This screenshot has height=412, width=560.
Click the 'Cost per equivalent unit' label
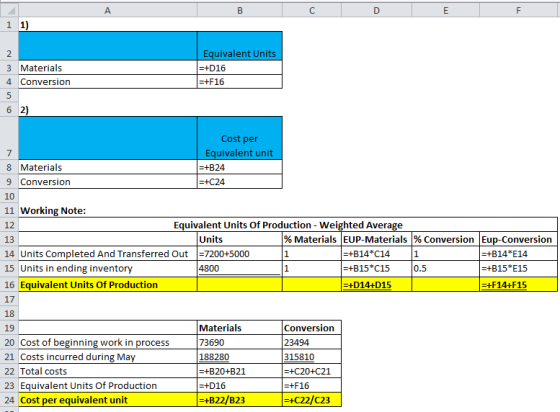pyautogui.click(x=108, y=400)
